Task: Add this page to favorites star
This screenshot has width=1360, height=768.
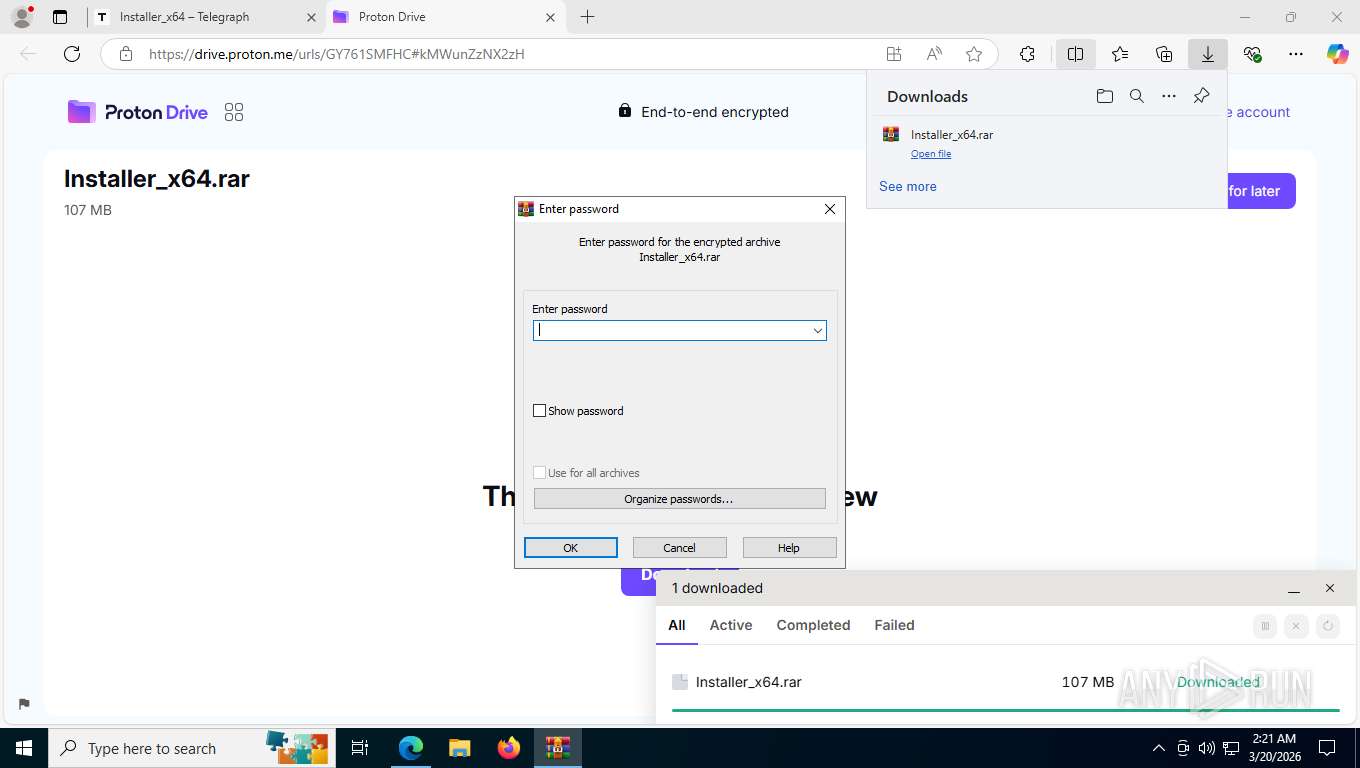Action: click(974, 54)
